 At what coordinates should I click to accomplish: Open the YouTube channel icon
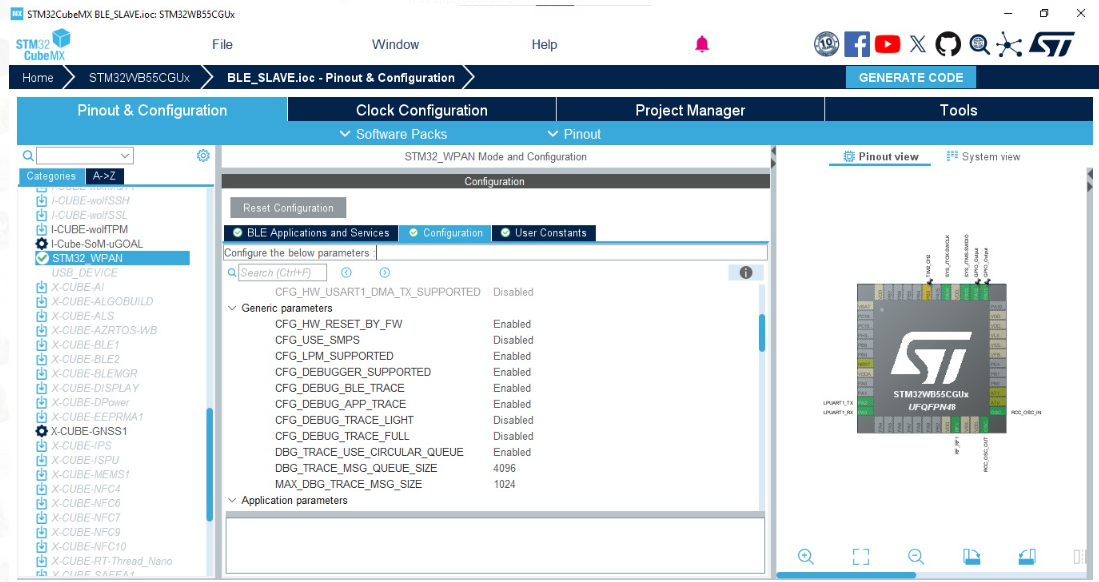[x=888, y=42]
